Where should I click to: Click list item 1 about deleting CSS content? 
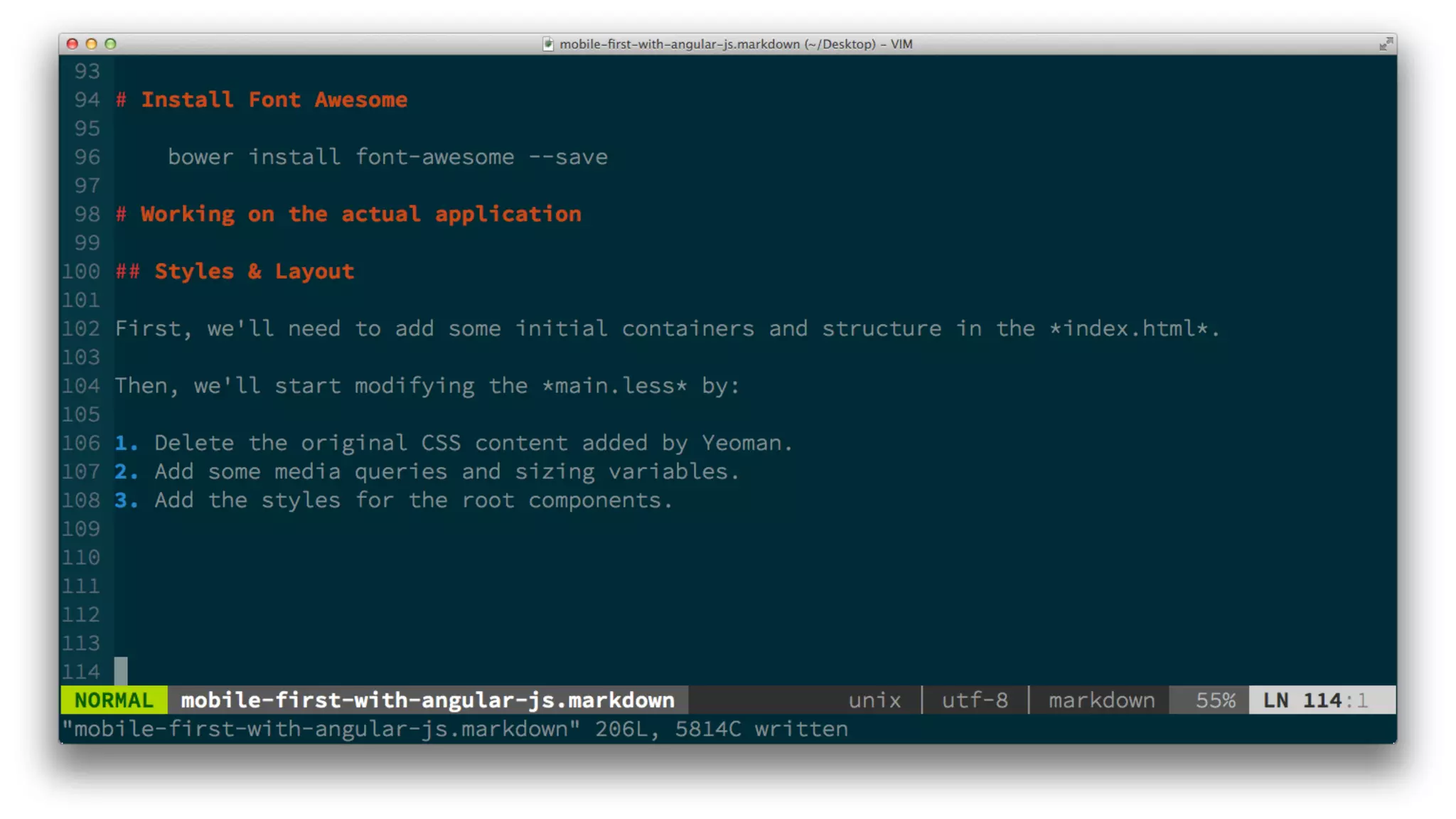point(473,443)
